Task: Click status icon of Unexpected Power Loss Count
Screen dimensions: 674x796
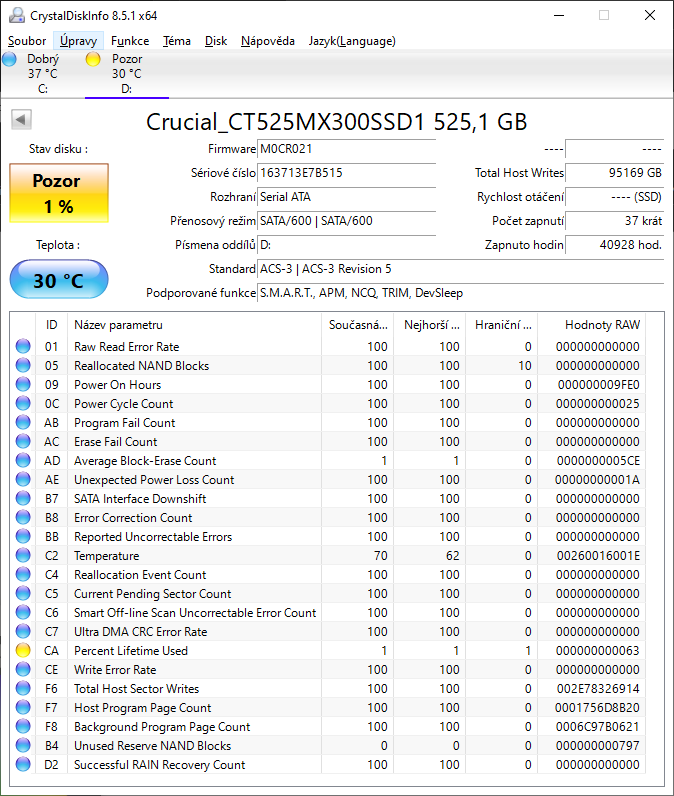Action: tap(23, 479)
